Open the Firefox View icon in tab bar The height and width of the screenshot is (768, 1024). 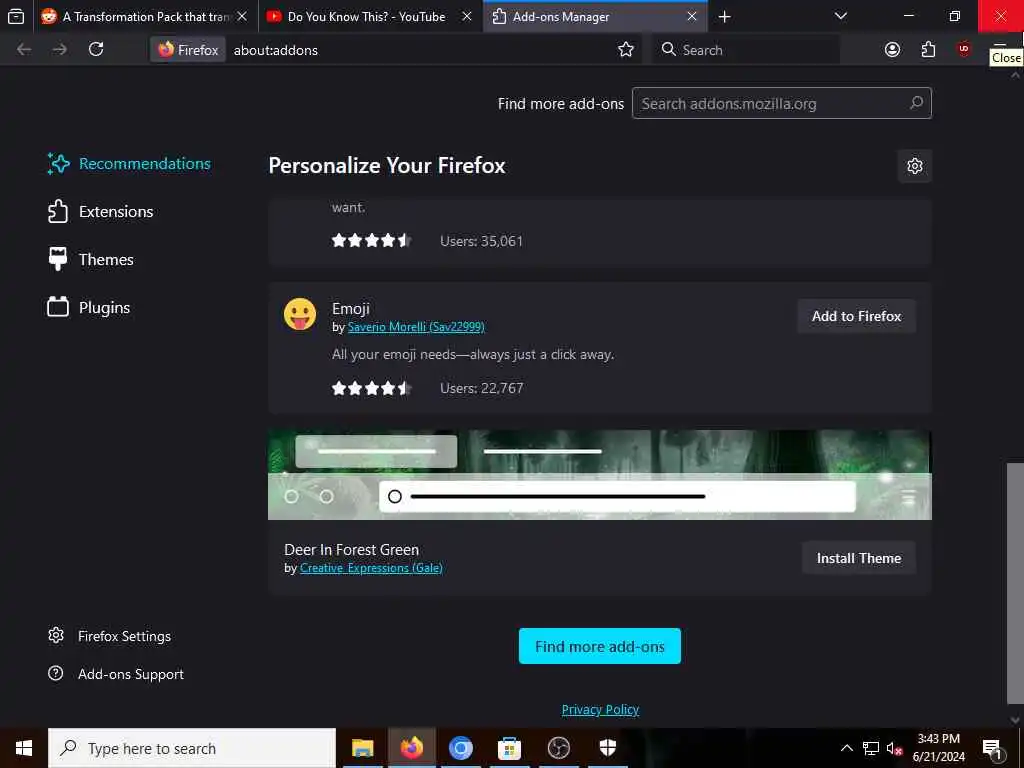tap(16, 16)
